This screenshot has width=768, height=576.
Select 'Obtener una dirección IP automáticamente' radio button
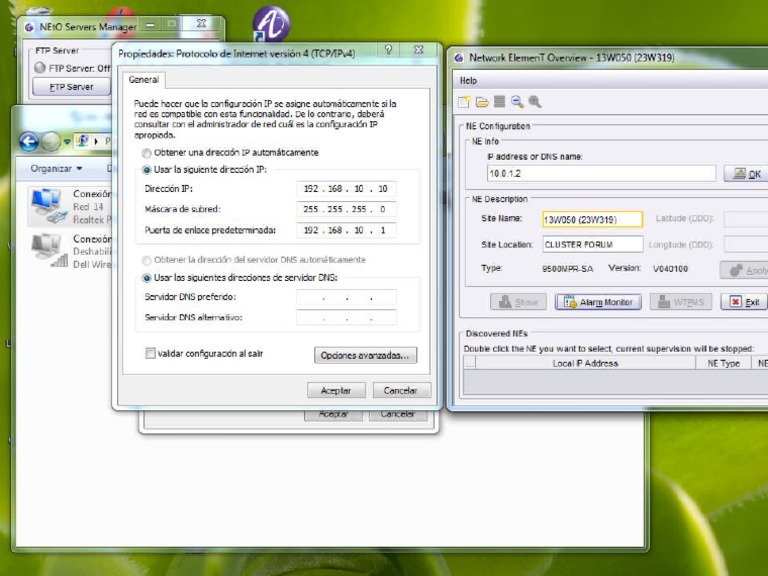point(147,153)
